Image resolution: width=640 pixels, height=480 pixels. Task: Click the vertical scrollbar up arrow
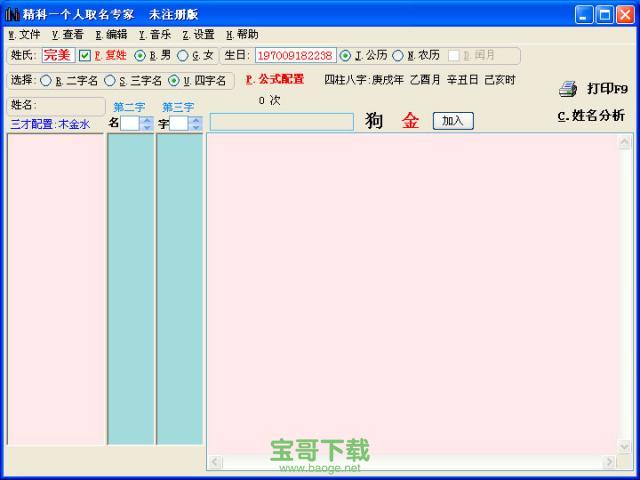tap(624, 143)
